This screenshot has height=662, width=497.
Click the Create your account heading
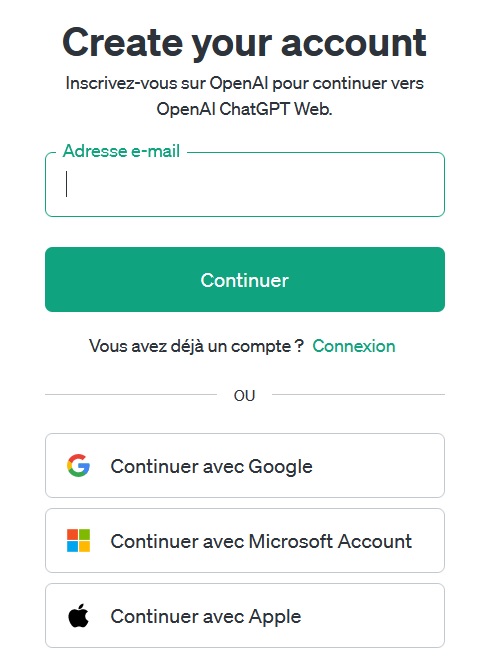point(244,43)
